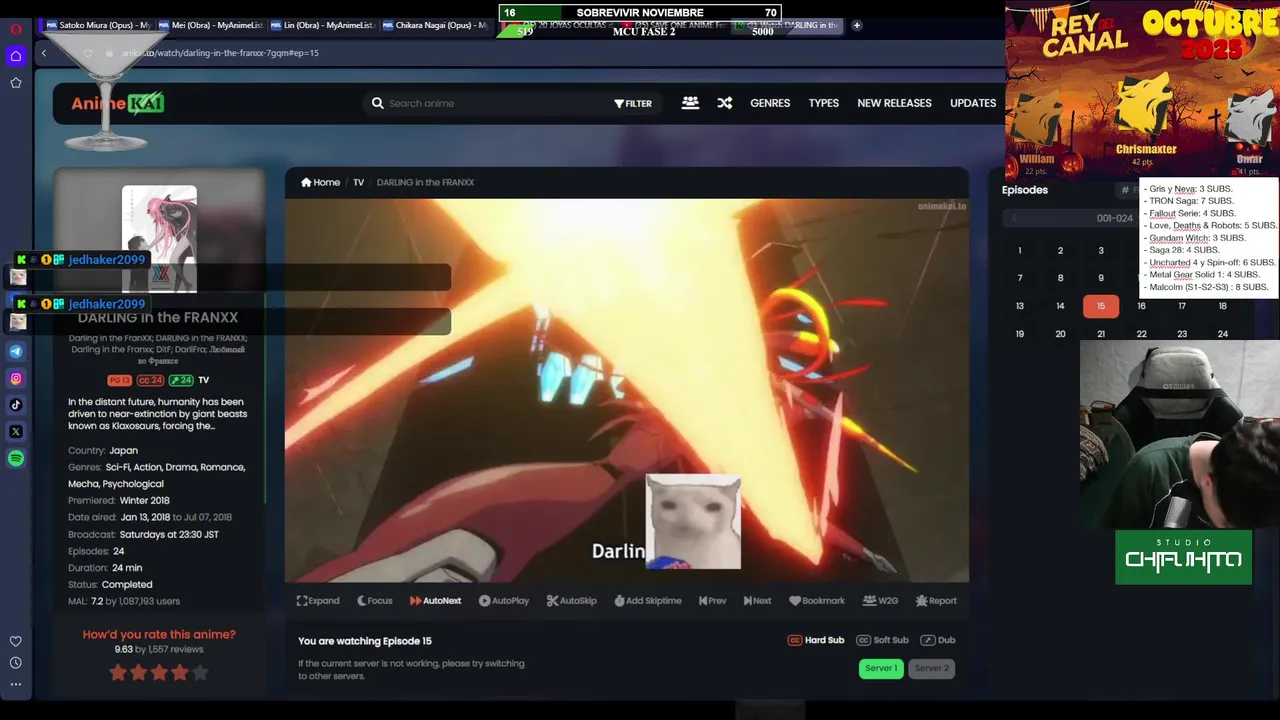Open the watch-together people icon in header
1280x720 pixels.
click(x=690, y=103)
